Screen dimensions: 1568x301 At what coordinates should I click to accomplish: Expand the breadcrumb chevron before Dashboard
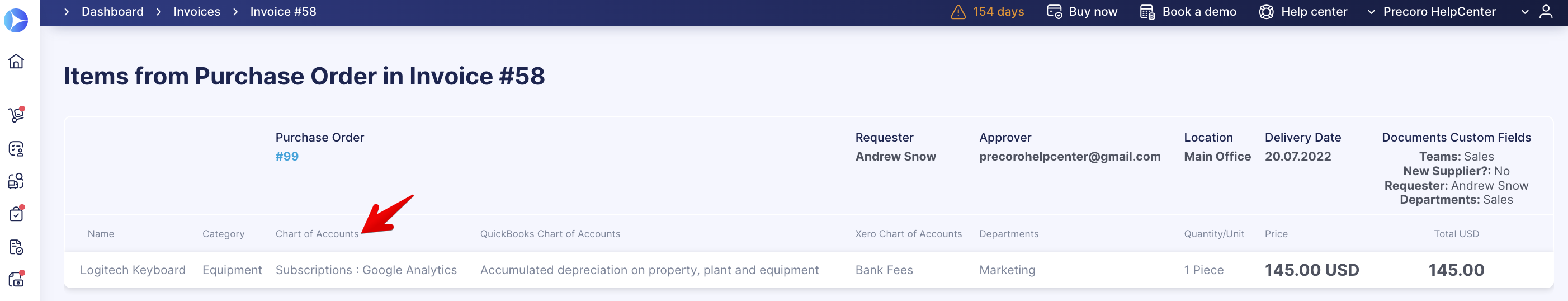point(67,12)
